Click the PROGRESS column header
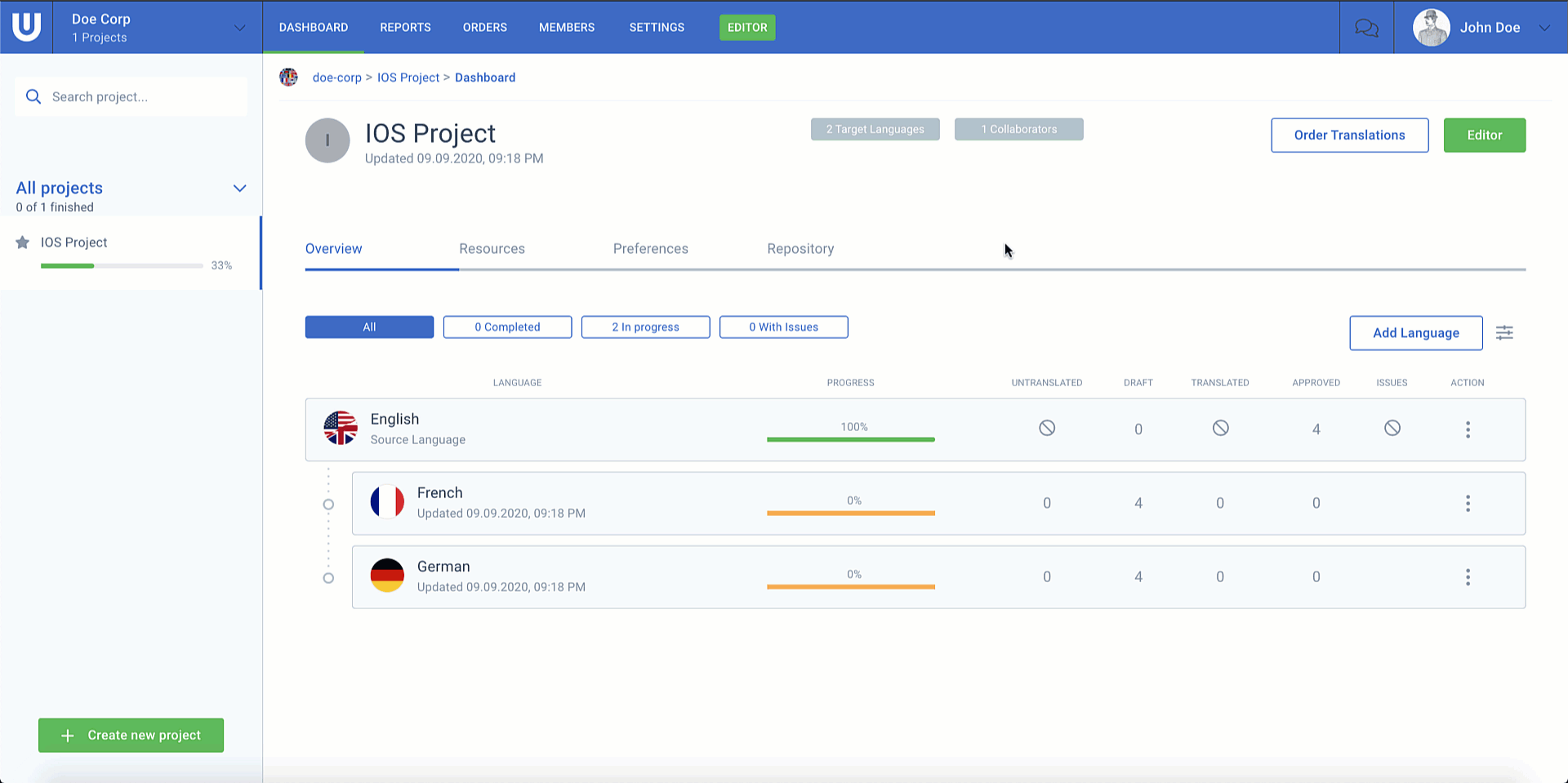This screenshot has height=783, width=1568. tap(850, 382)
